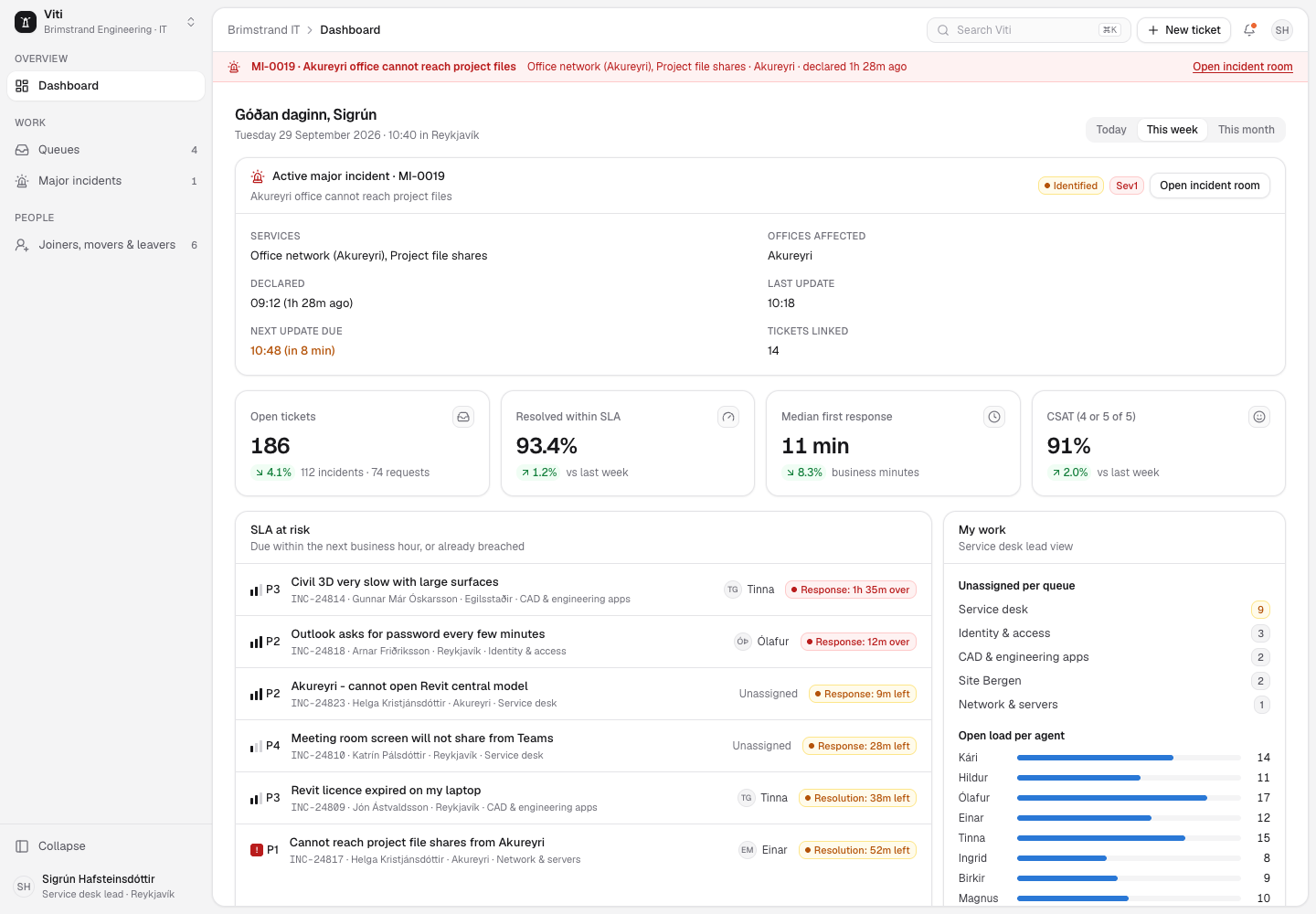
Task: Go to Major incidents
Action: click(x=106, y=181)
